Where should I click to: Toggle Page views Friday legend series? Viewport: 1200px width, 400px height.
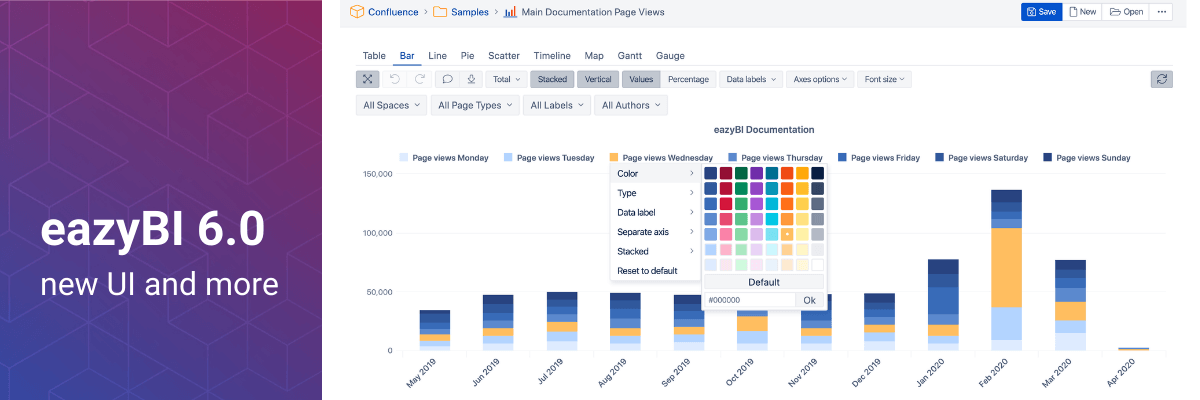879,158
